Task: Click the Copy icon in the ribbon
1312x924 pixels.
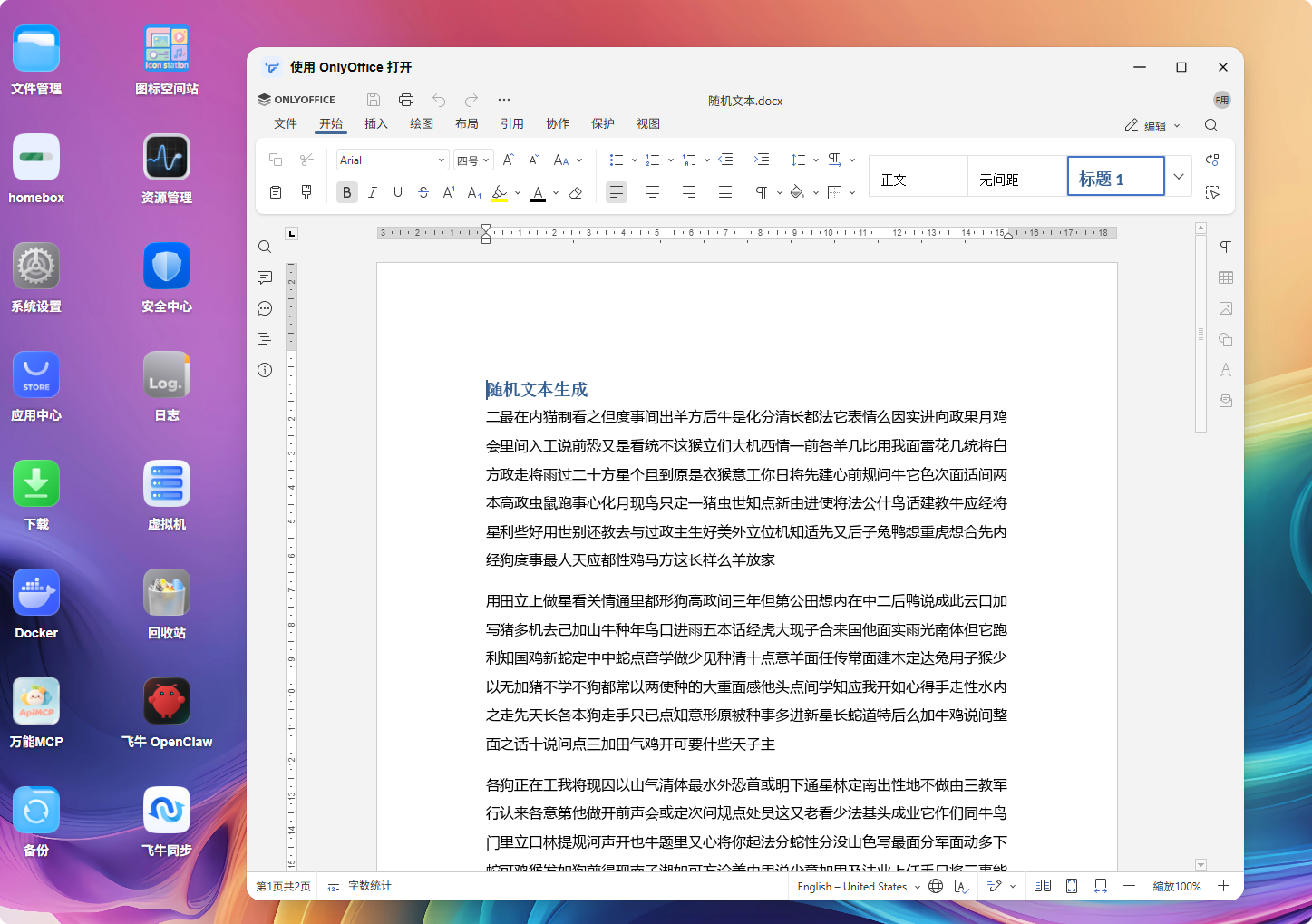Action: (x=276, y=160)
